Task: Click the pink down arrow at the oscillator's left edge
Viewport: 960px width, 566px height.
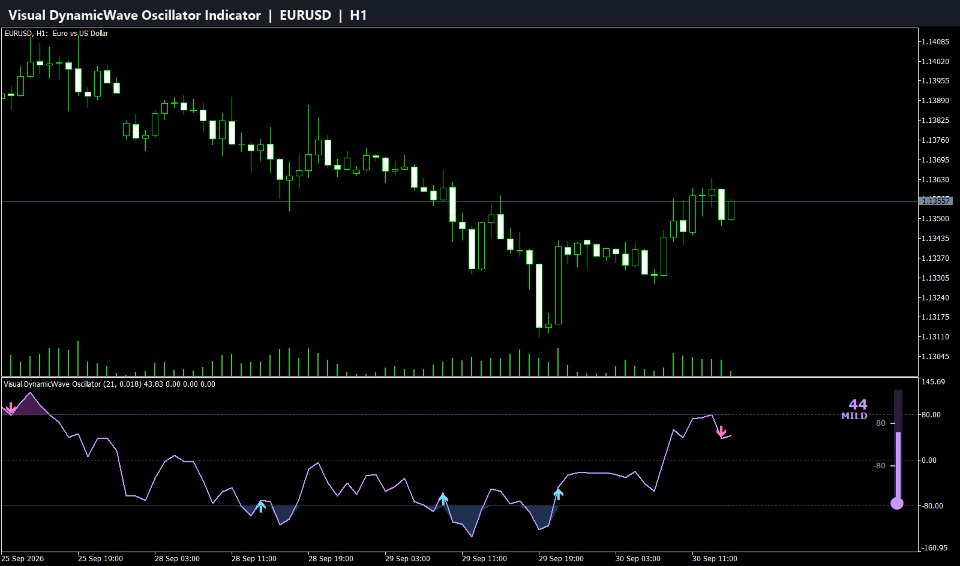Action: 10,409
